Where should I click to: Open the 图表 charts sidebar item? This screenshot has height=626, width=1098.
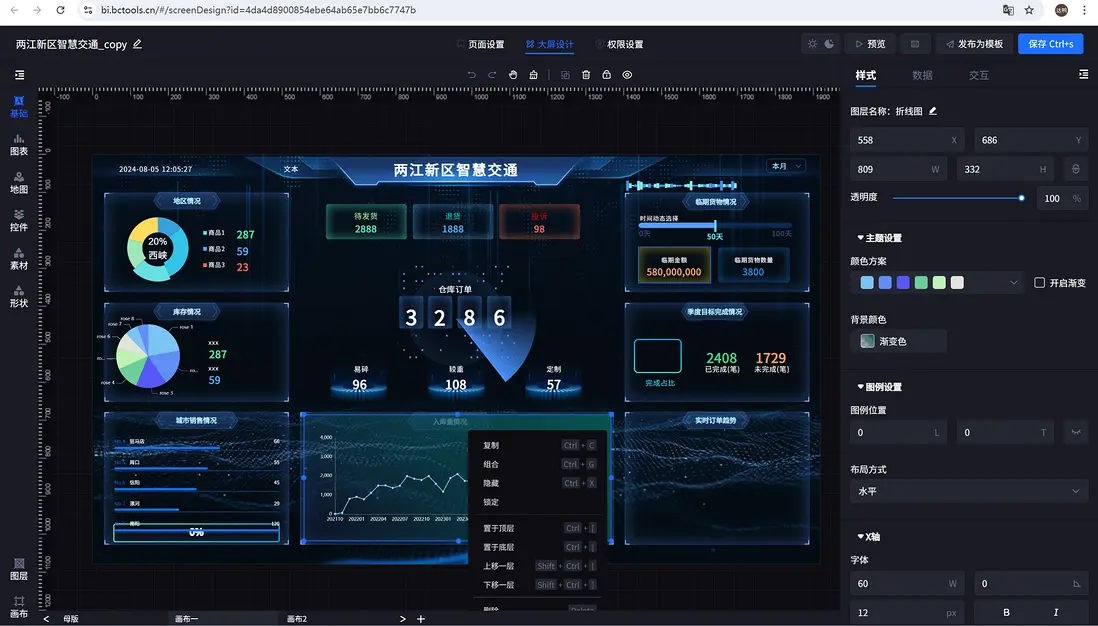[19, 145]
